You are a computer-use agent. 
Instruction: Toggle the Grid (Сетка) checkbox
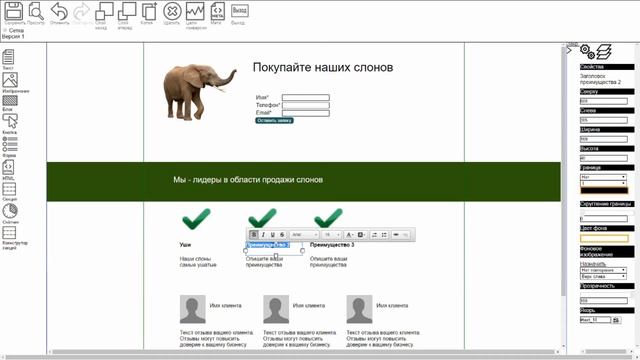5,30
